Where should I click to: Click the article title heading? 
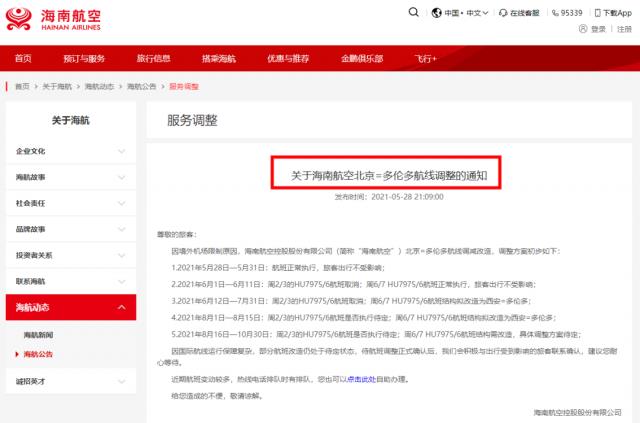pyautogui.click(x=386, y=174)
